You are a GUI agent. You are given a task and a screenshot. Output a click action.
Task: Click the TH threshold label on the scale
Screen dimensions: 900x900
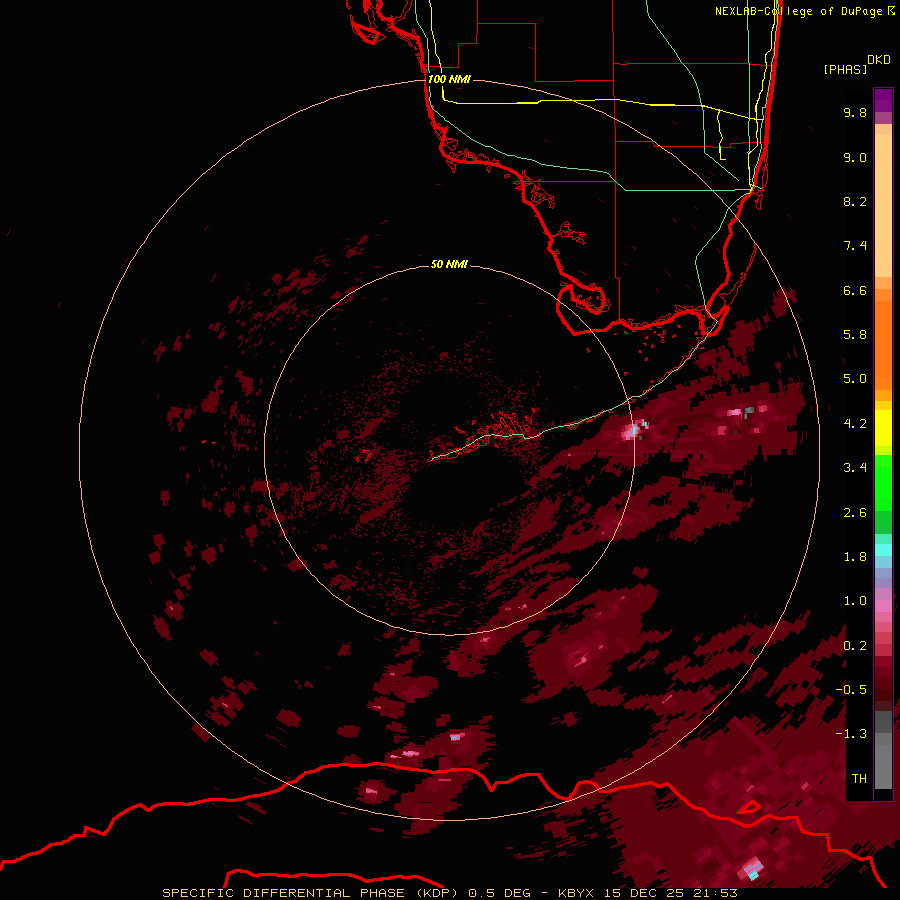(x=859, y=779)
